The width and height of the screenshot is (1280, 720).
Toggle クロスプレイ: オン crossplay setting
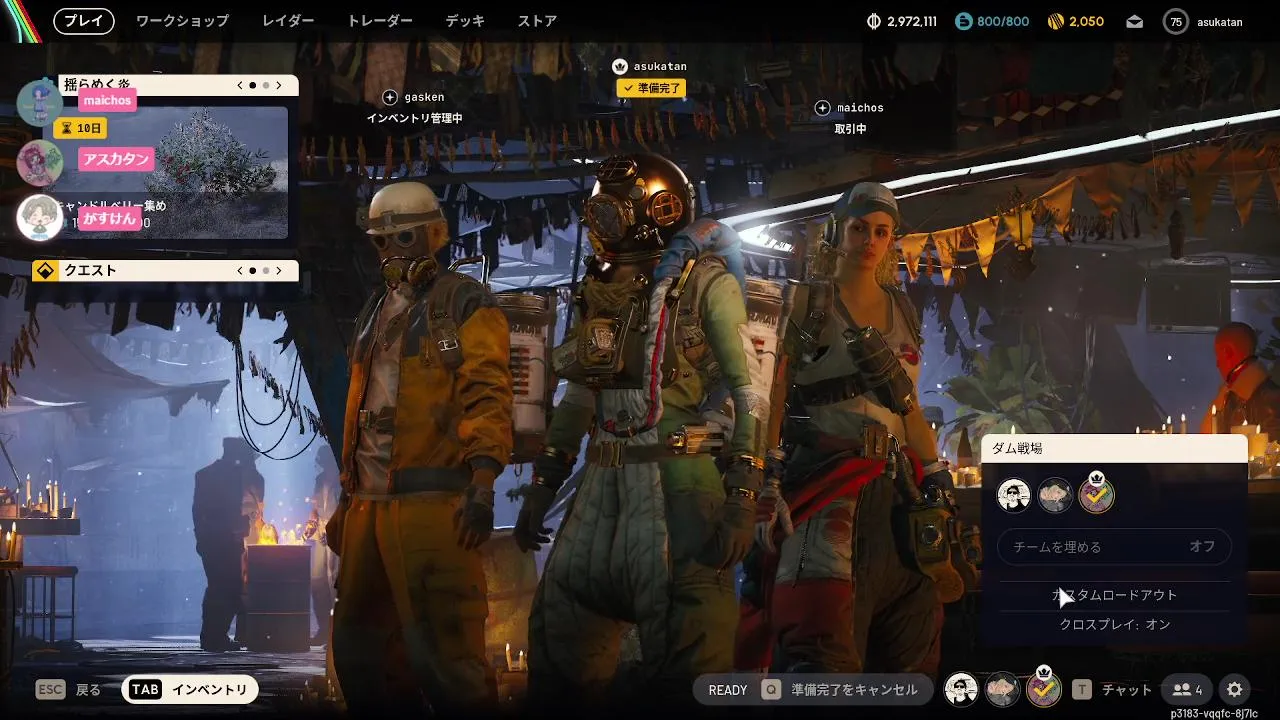[x=1114, y=624]
